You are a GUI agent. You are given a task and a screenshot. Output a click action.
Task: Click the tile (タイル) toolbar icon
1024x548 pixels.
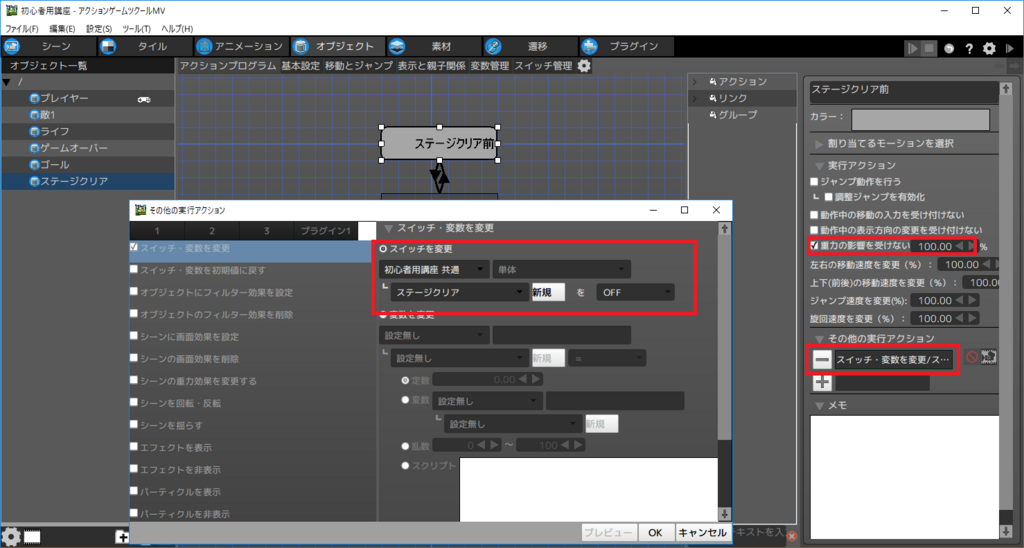pyautogui.click(x=108, y=46)
